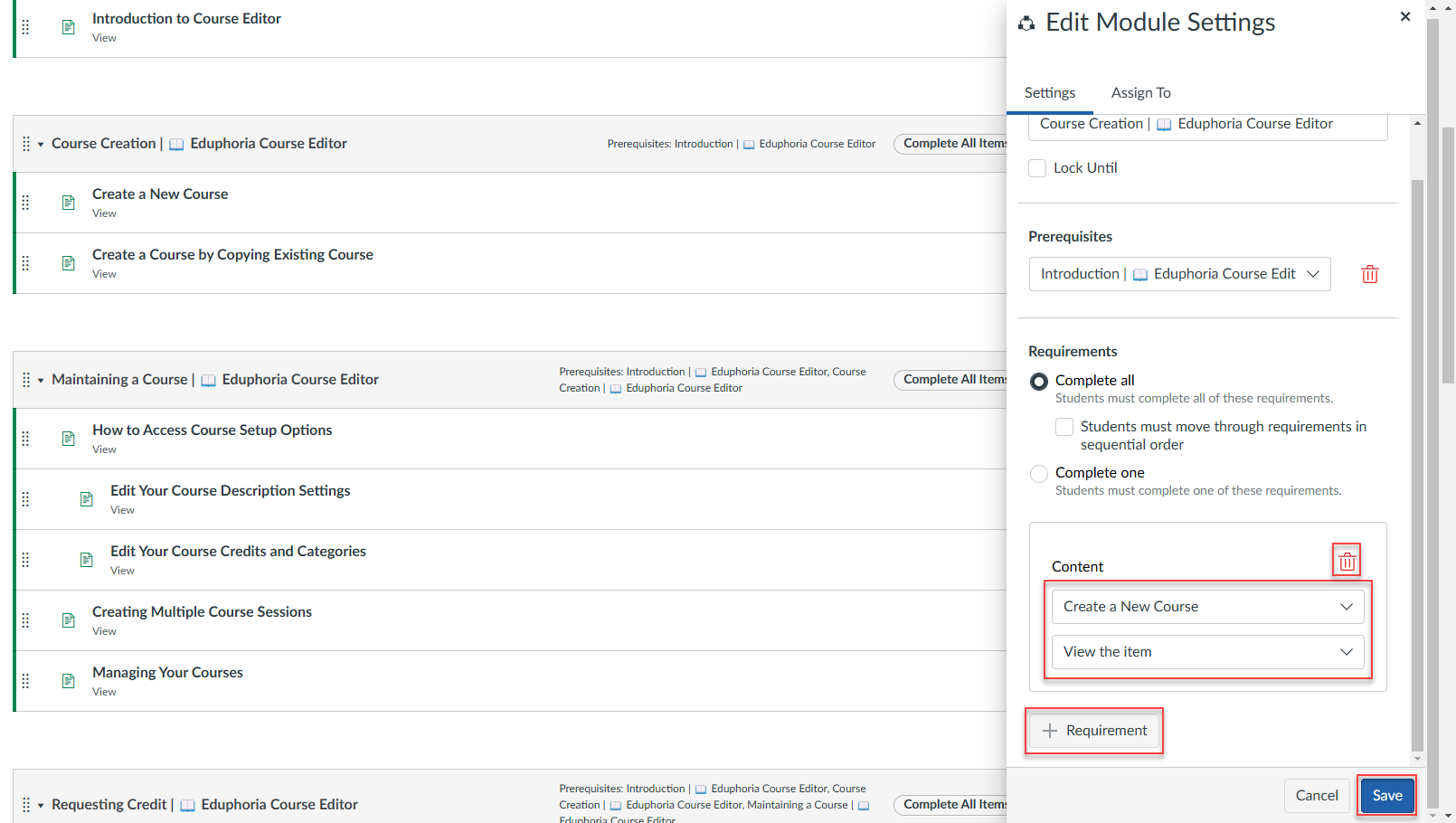This screenshot has width=1456, height=823.
Task: Remove the Content requirement with trash icon
Action: [1347, 562]
